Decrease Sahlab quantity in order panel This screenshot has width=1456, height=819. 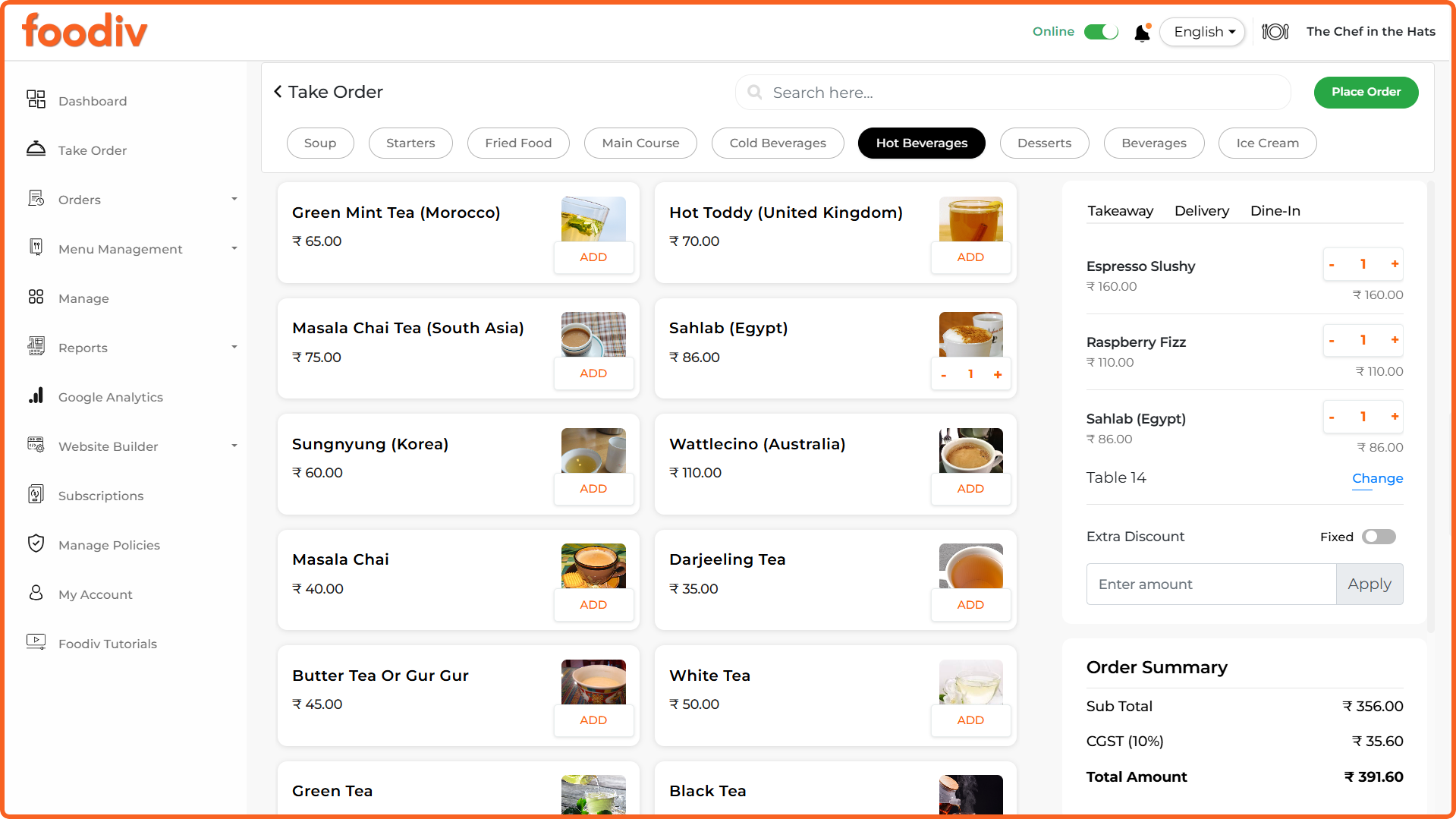pyautogui.click(x=1332, y=417)
